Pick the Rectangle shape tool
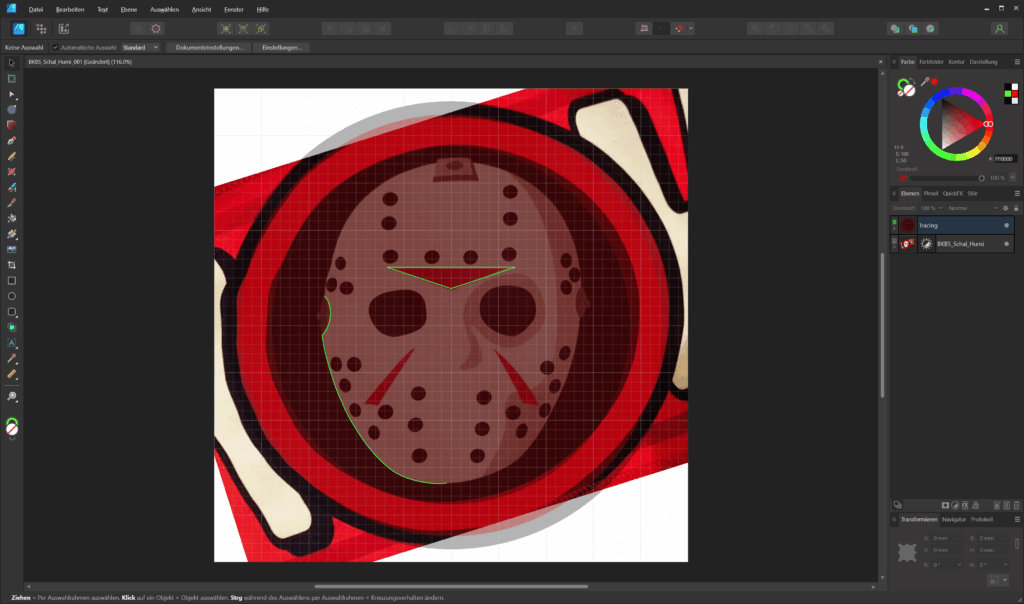This screenshot has height=604, width=1024. (x=12, y=280)
